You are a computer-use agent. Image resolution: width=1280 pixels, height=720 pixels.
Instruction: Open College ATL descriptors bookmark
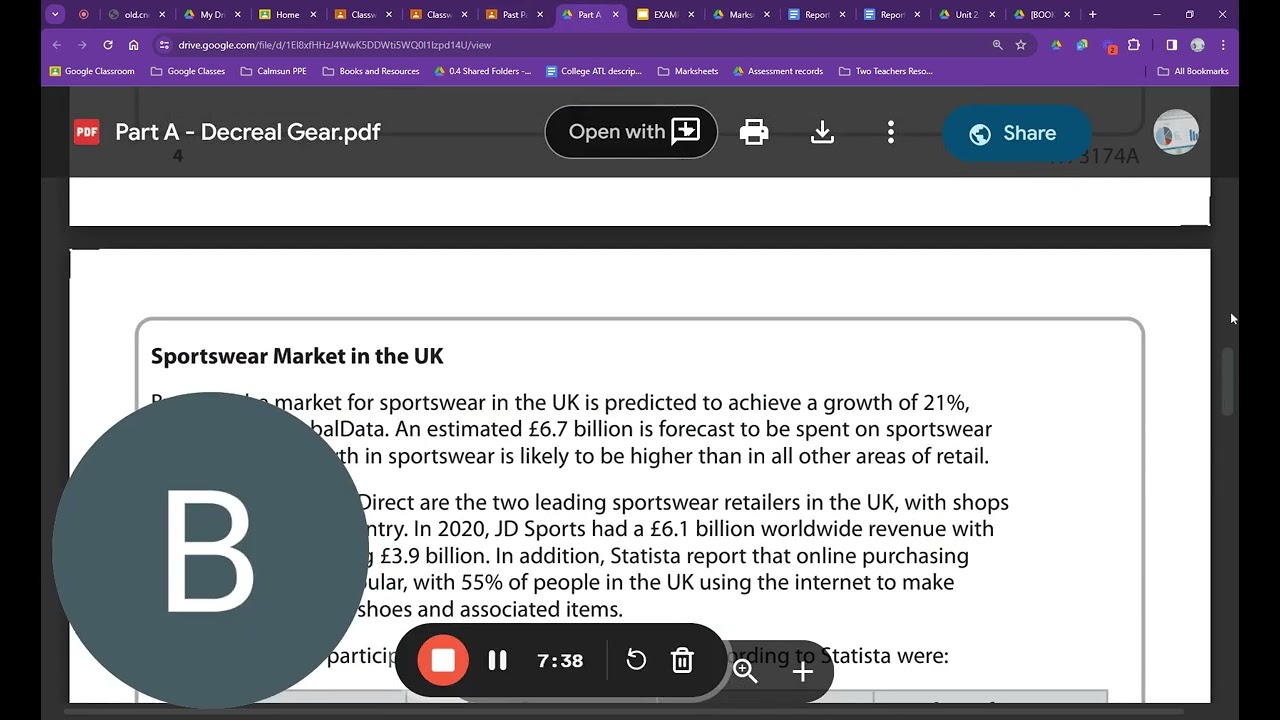[594, 71]
